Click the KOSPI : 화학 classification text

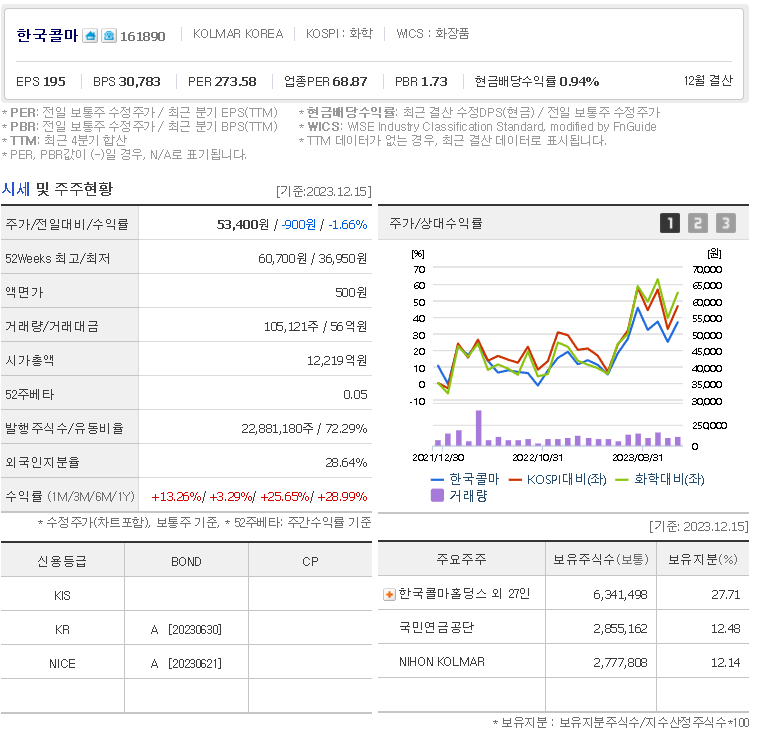click(x=339, y=34)
